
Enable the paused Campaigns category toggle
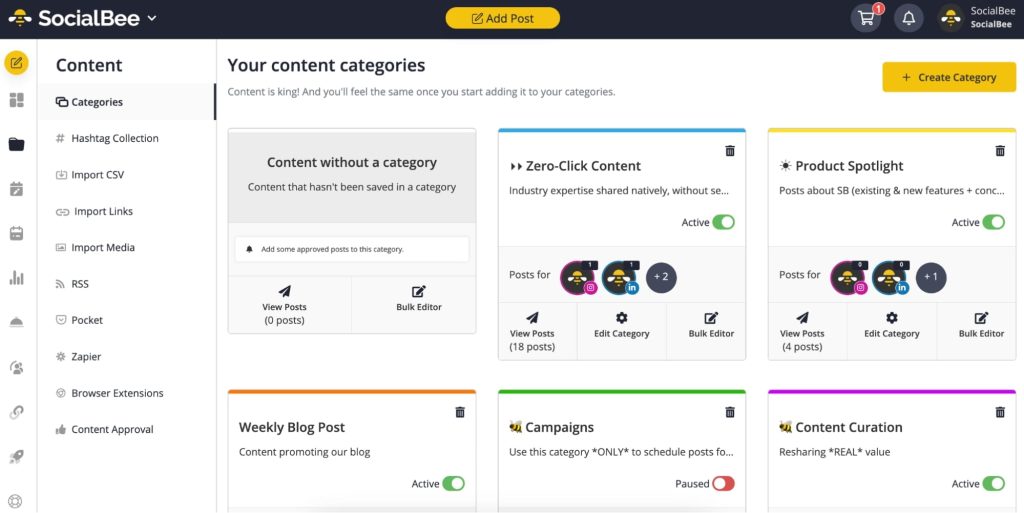point(723,484)
